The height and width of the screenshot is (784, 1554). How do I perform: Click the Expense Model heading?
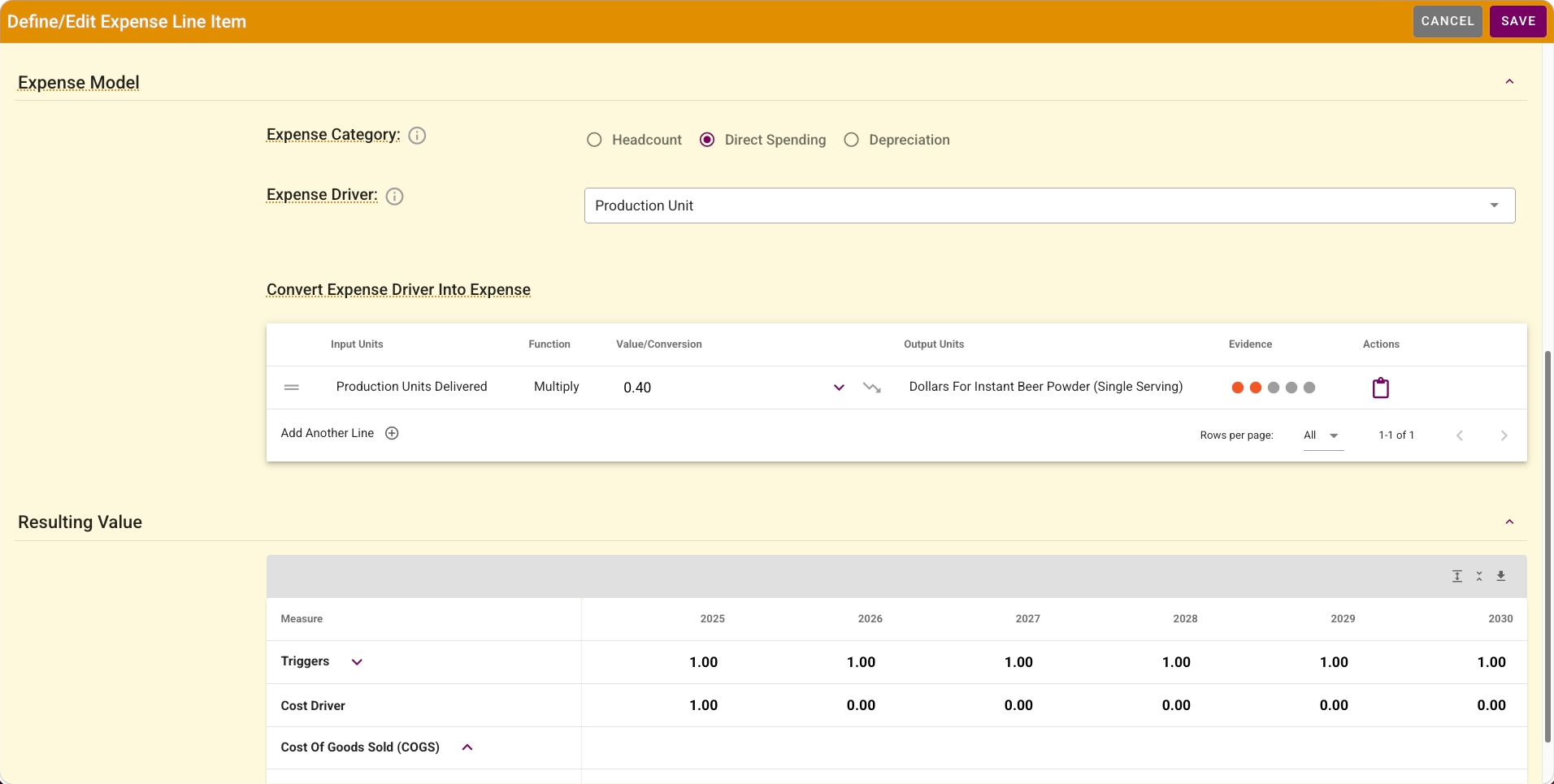click(x=79, y=83)
